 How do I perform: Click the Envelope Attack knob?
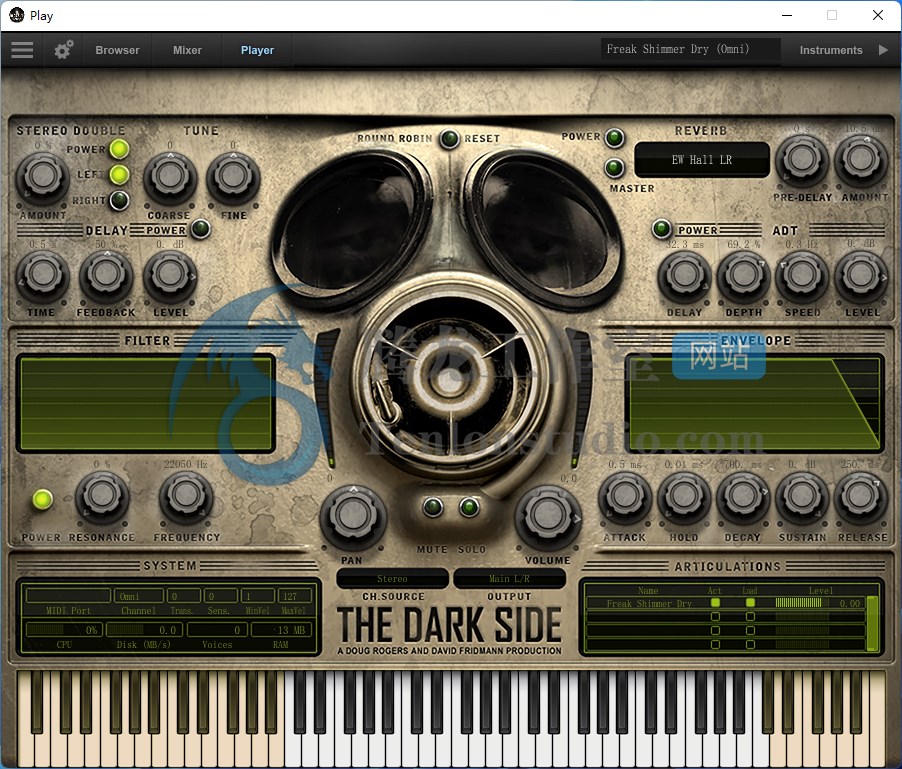[x=625, y=498]
